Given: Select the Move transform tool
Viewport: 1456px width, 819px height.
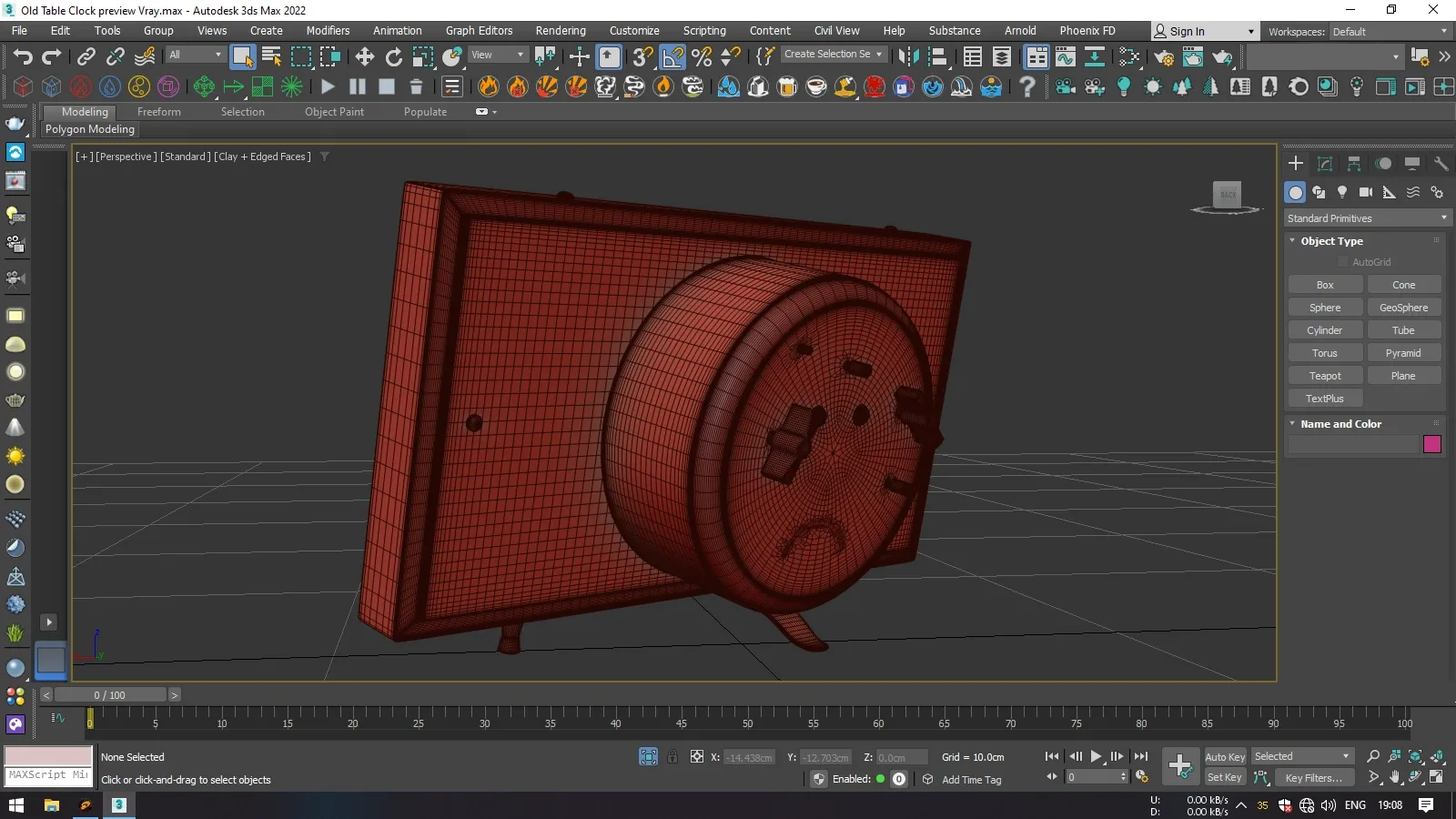Looking at the screenshot, I should point(365,57).
